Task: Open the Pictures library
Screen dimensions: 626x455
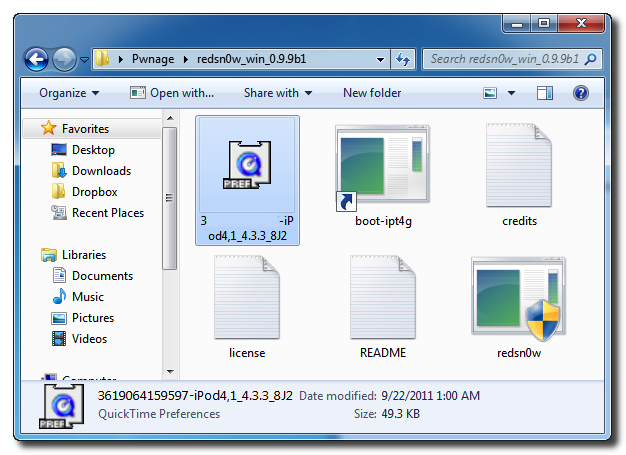Action: coord(93,318)
